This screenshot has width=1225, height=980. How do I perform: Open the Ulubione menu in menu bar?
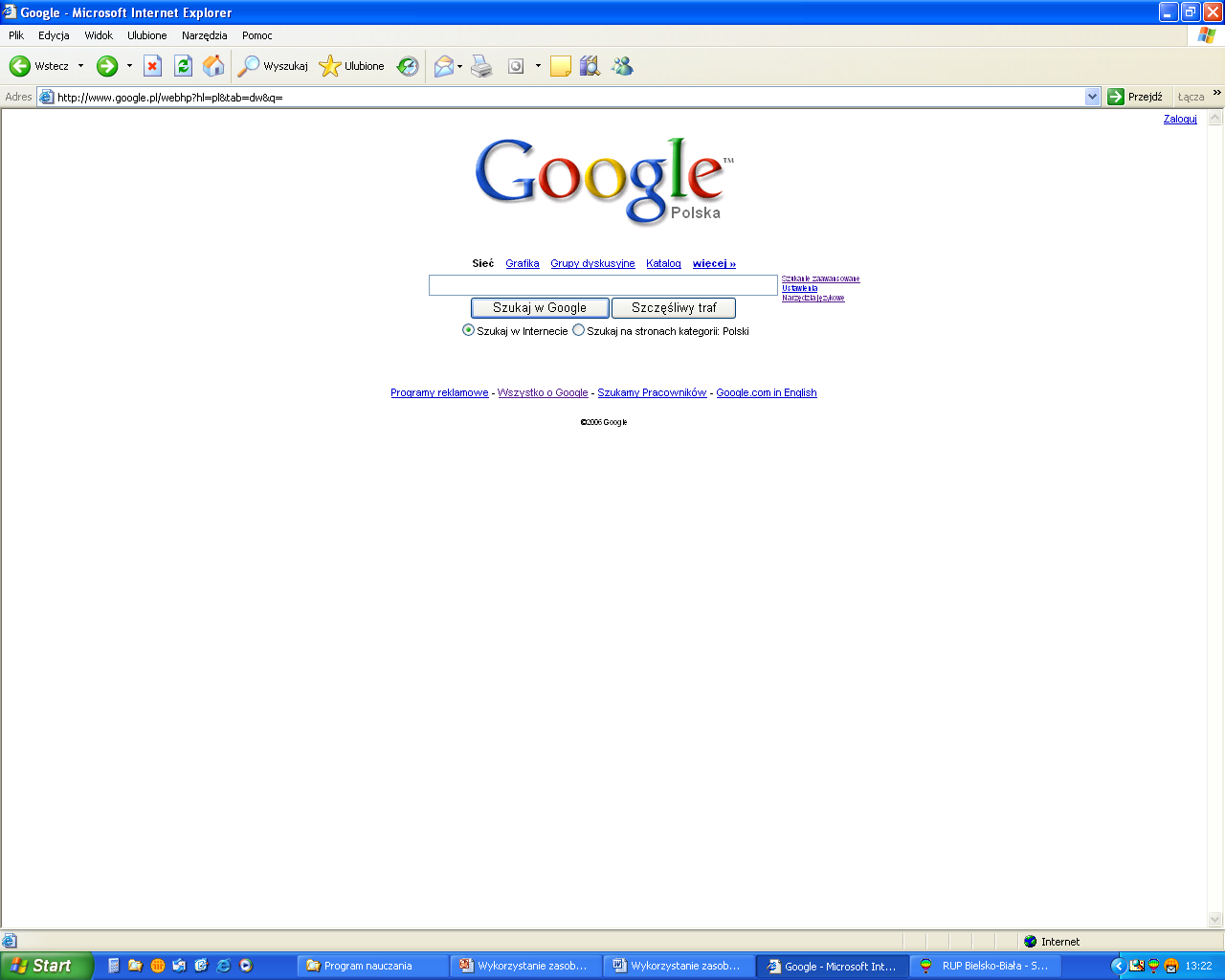(147, 35)
